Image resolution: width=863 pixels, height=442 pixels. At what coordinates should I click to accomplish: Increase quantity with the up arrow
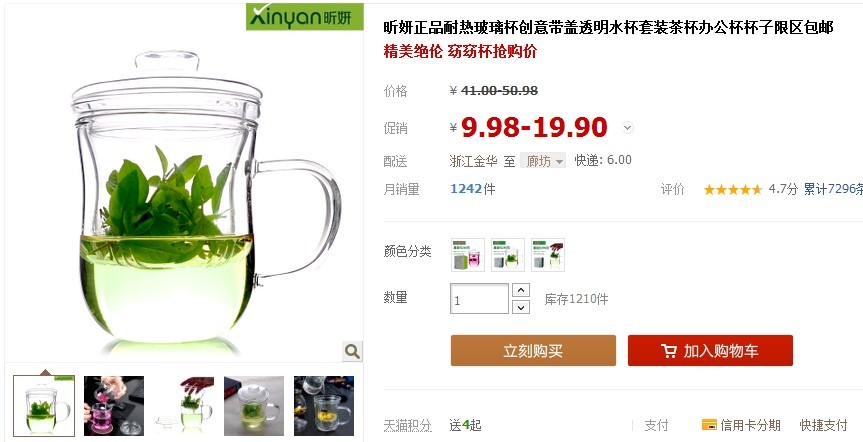point(521,290)
